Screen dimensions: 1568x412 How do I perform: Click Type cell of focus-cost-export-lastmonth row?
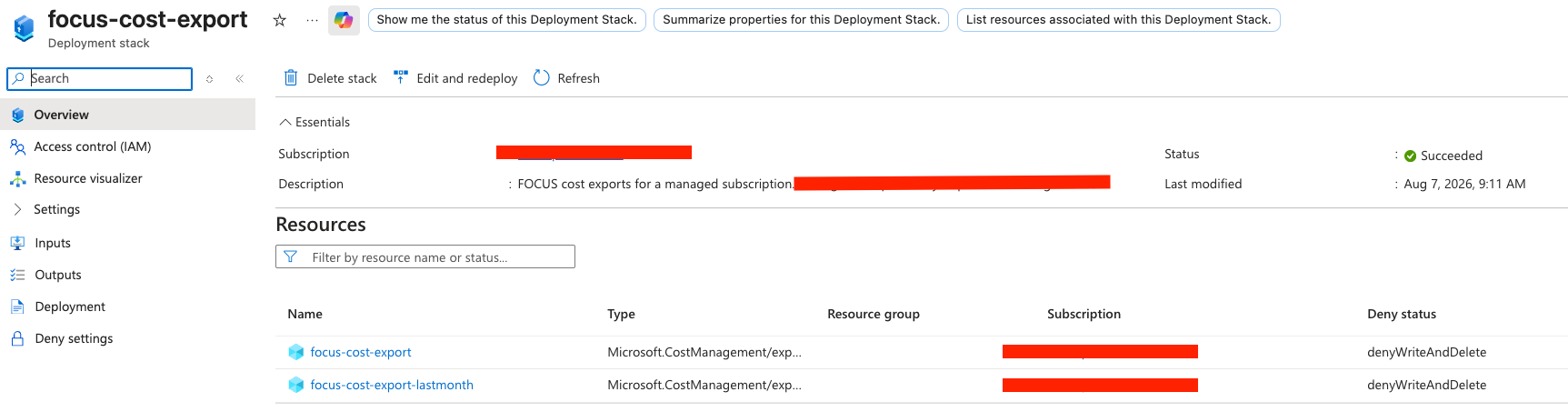(704, 385)
